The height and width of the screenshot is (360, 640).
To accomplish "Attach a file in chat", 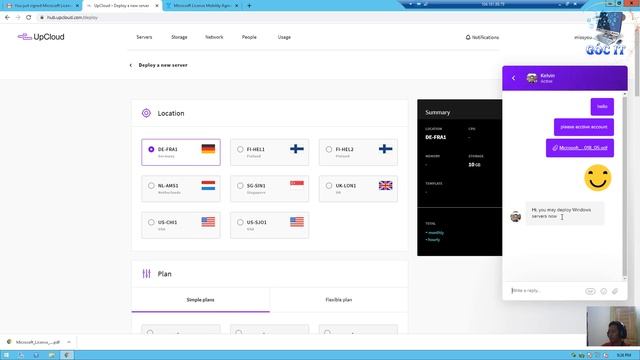I will tap(615, 291).
